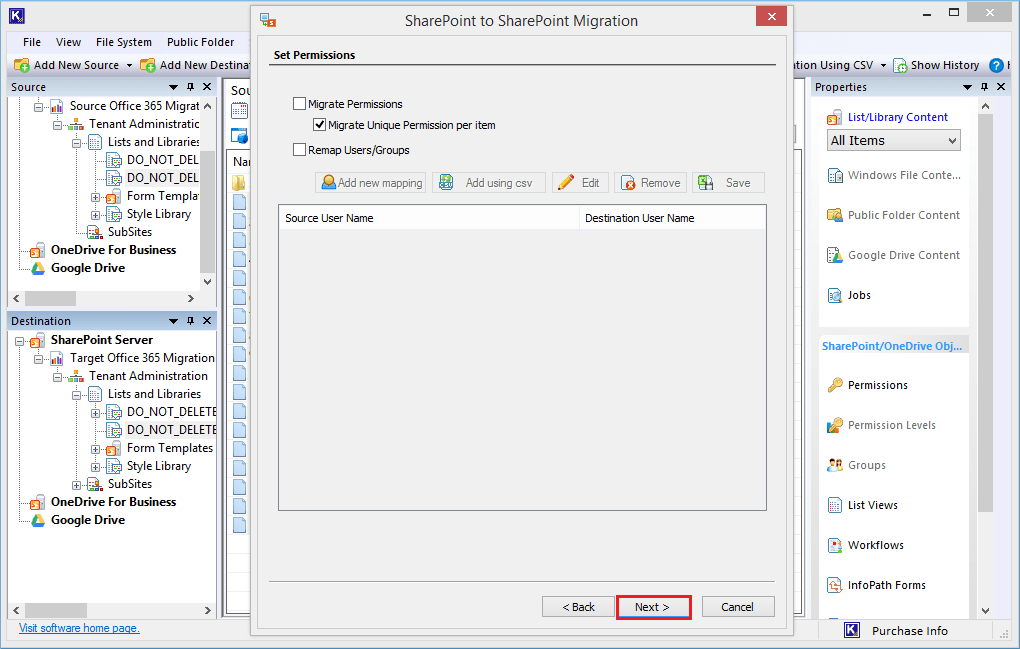
Task: Click the InfoPath Forms icon
Action: [x=835, y=585]
